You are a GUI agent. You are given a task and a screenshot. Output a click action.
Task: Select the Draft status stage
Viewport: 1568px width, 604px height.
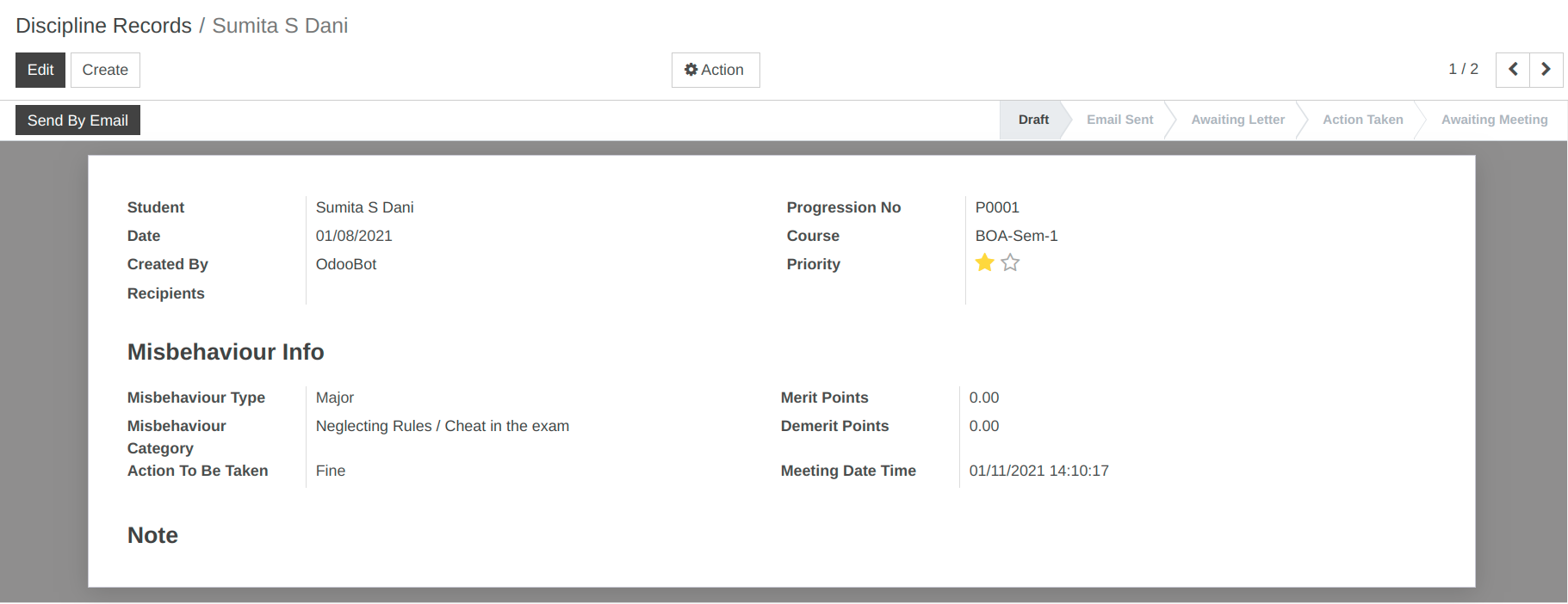[1033, 120]
